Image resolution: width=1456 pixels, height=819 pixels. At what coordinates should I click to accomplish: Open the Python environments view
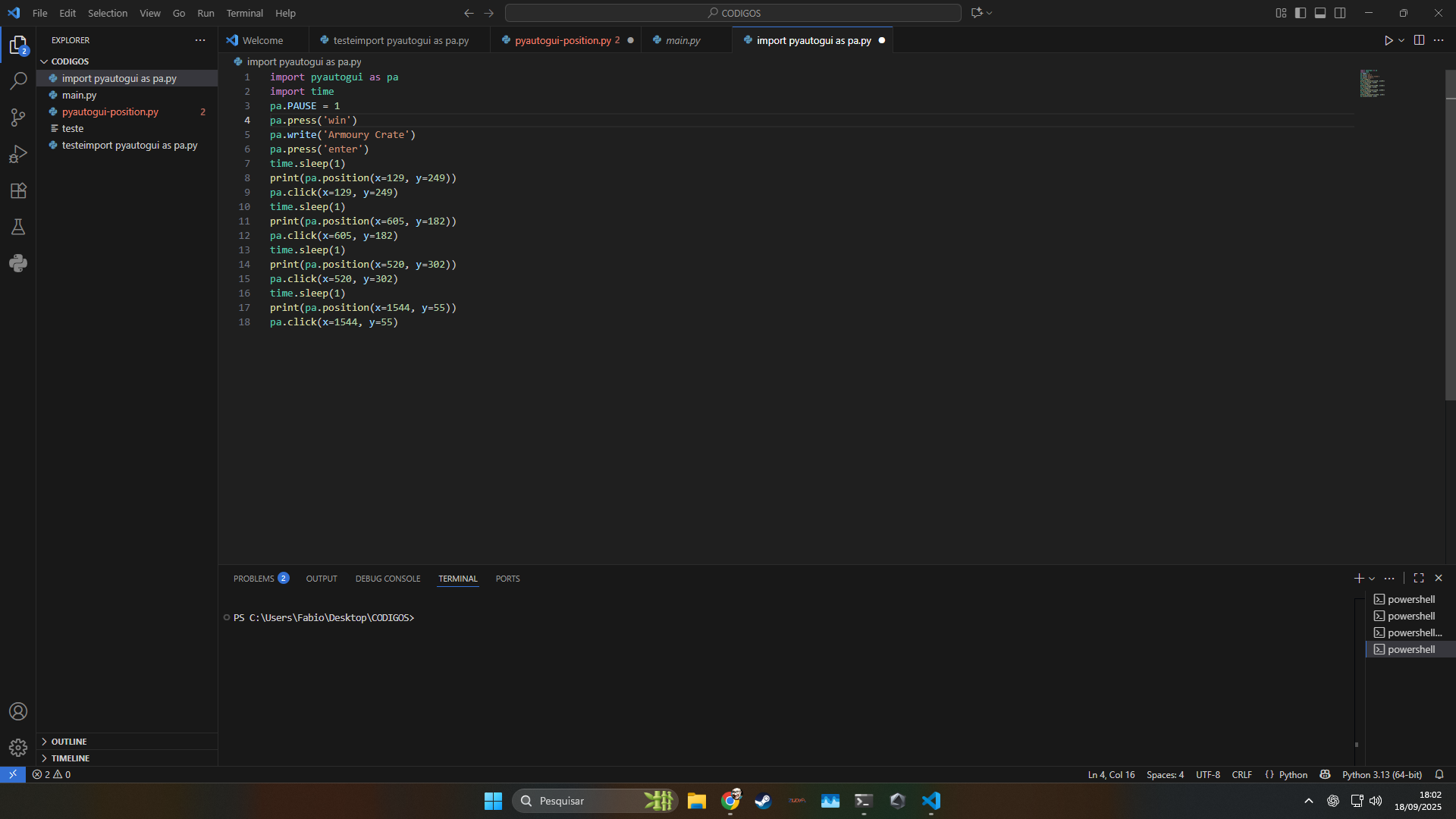click(x=18, y=263)
